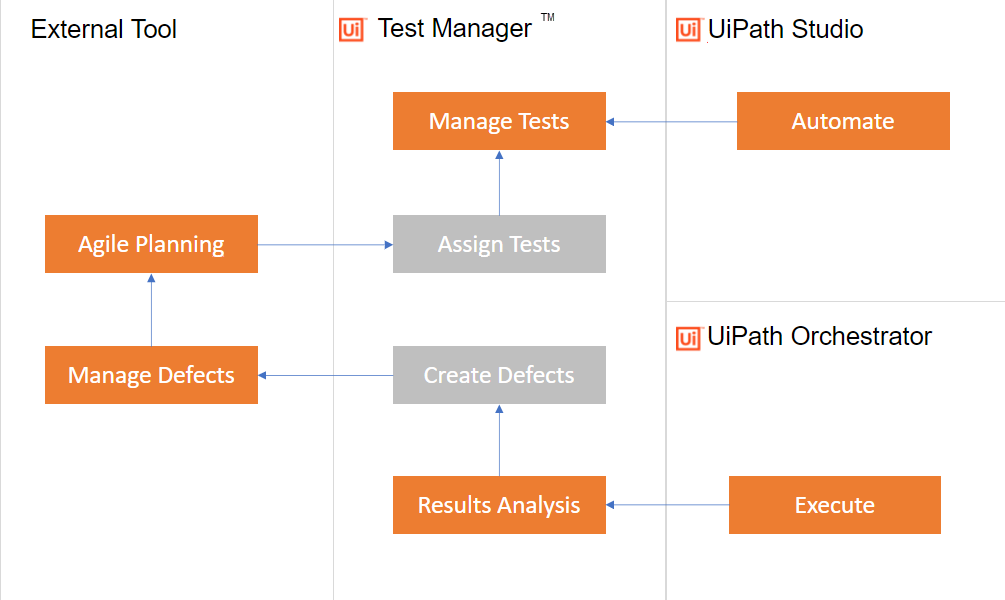Click the UiPath logo beside Test Manager
1005x600 pixels.
click(x=351, y=30)
